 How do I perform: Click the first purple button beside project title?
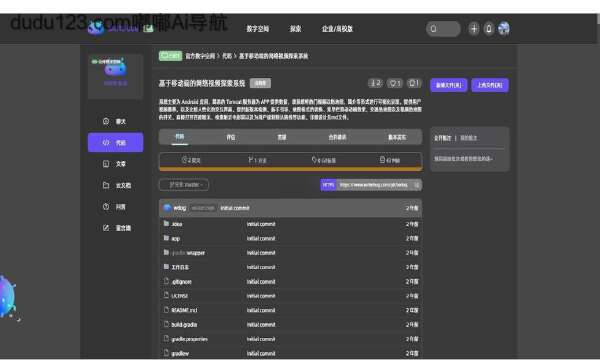click(448, 85)
